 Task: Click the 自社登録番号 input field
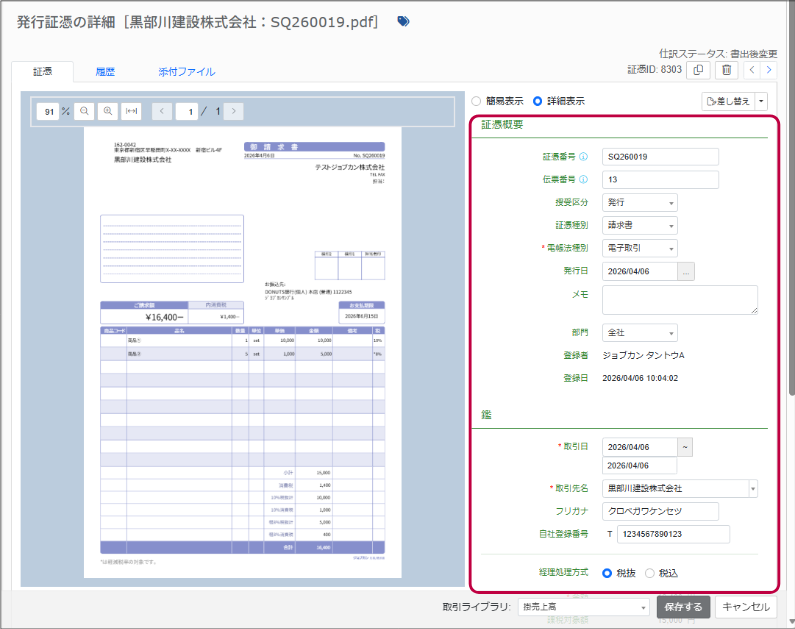(673, 534)
